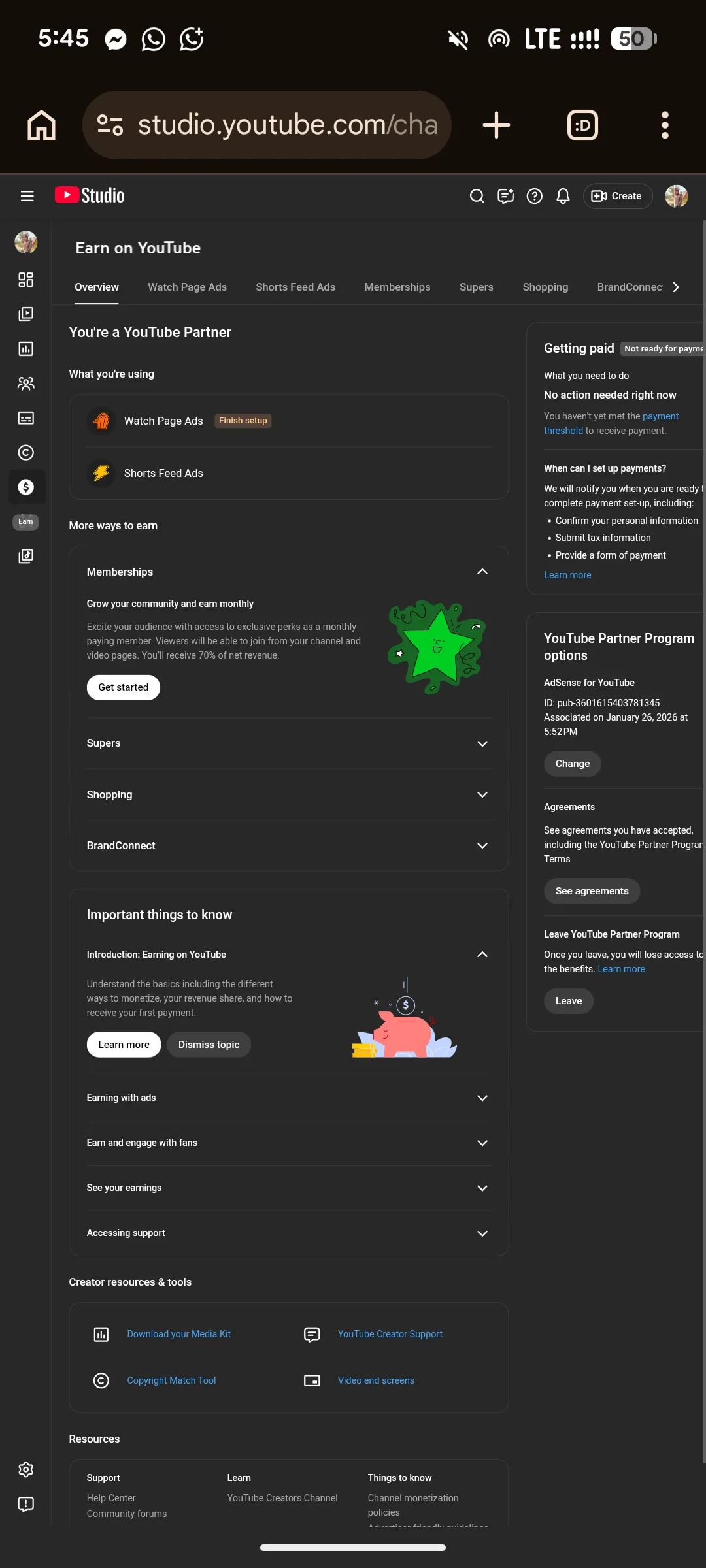Viewport: 706px width, 1568px height.
Task: Switch to the Shopping tab
Action: (x=545, y=287)
